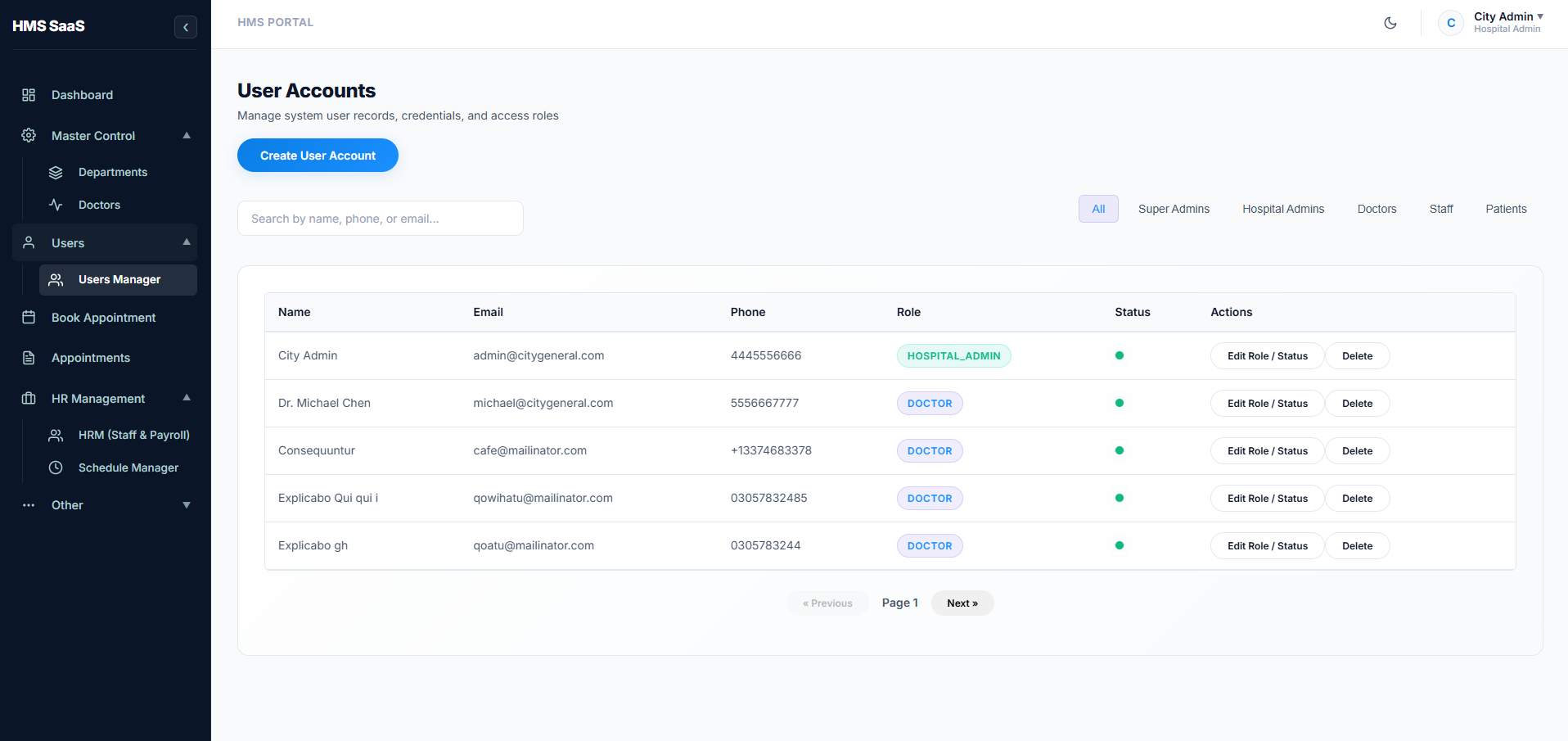This screenshot has width=1568, height=741.
Task: Collapse the Users section arrow
Action: click(187, 242)
